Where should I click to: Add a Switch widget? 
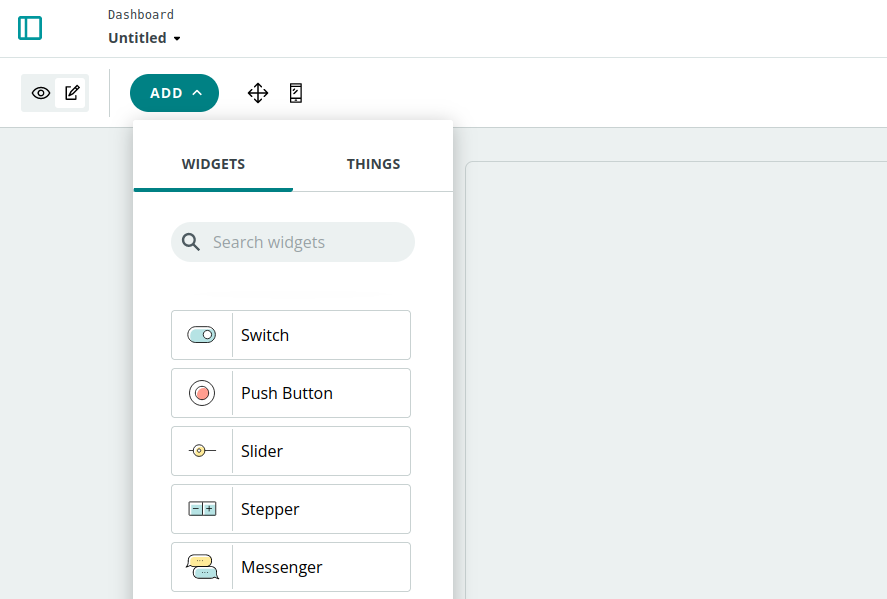(291, 335)
